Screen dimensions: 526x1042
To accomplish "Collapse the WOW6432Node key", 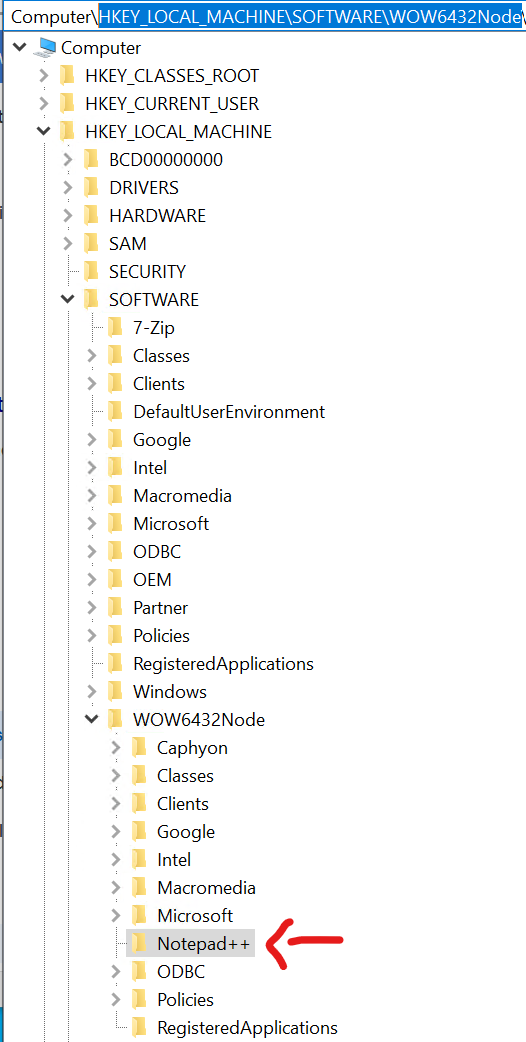I will pos(92,719).
